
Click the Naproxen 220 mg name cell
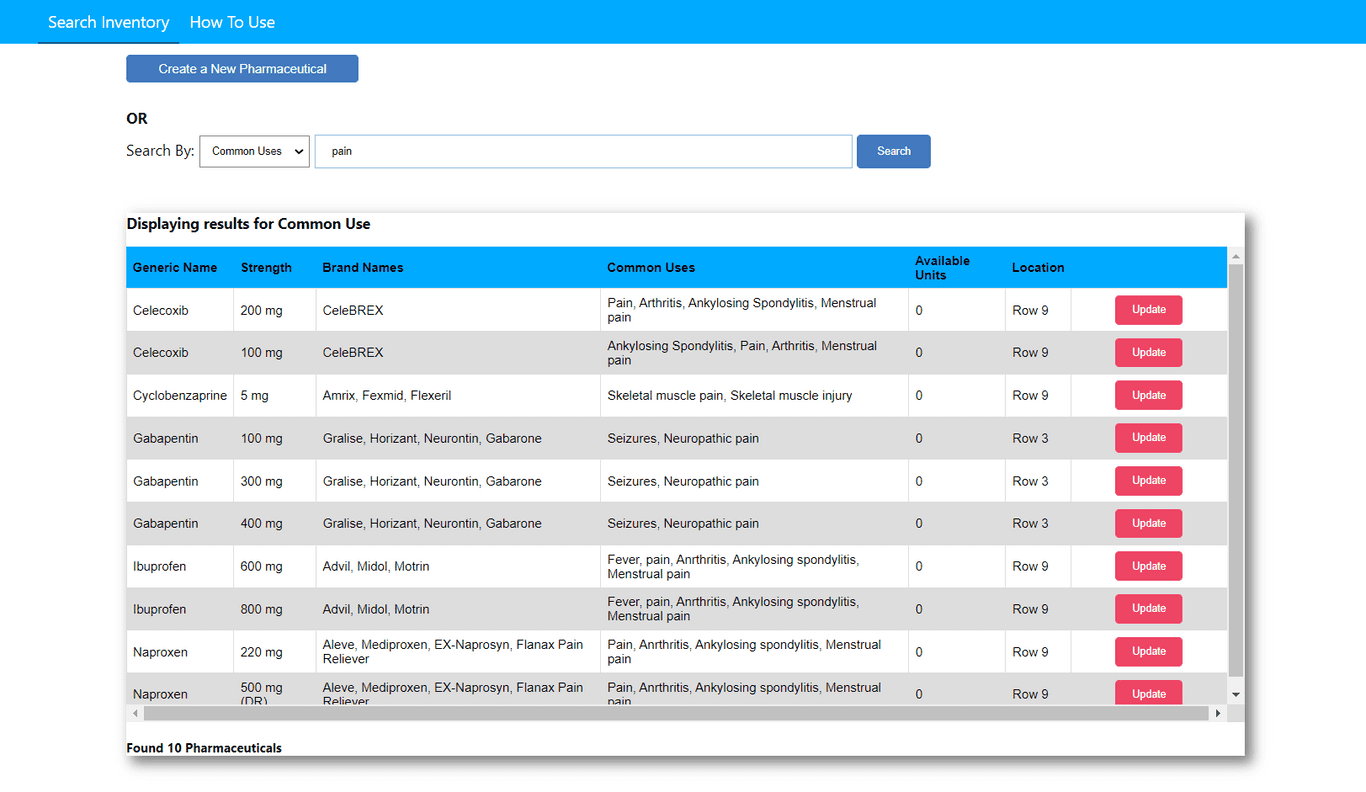(180, 652)
